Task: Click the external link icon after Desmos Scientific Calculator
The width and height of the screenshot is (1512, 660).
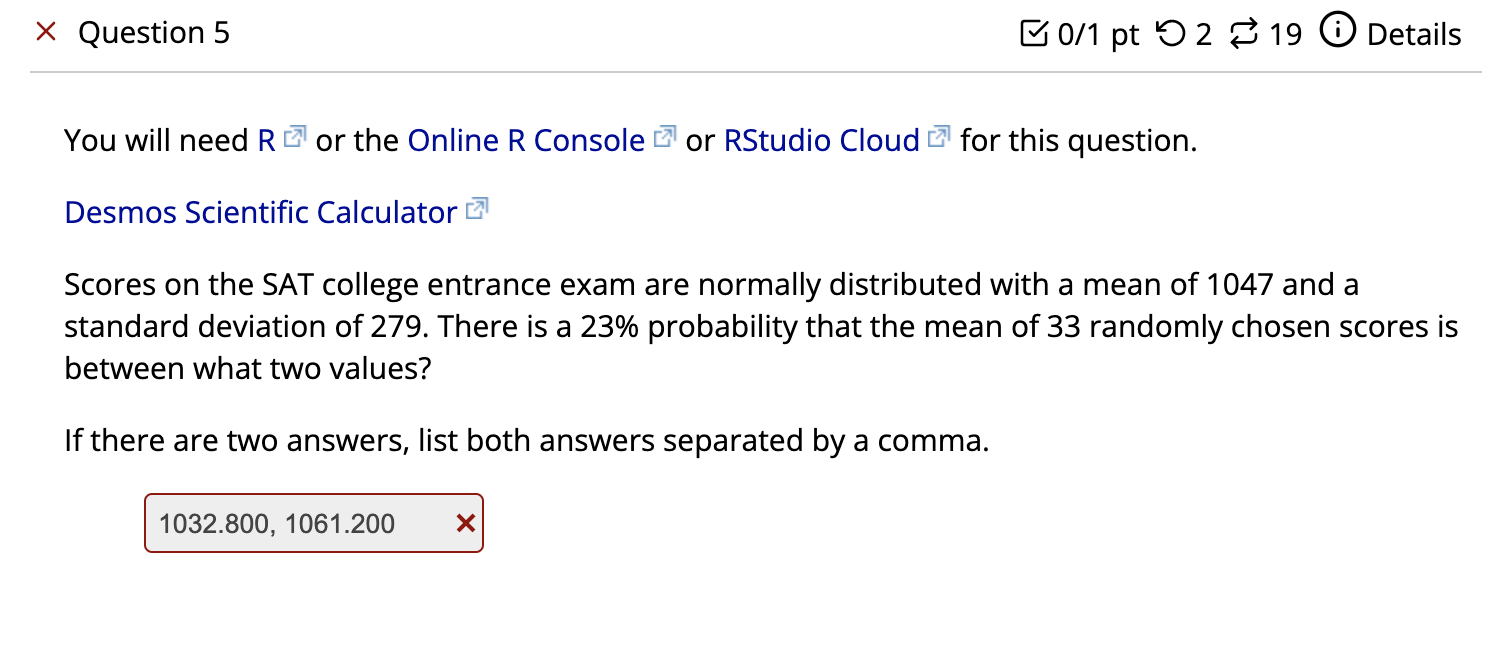Action: [477, 206]
